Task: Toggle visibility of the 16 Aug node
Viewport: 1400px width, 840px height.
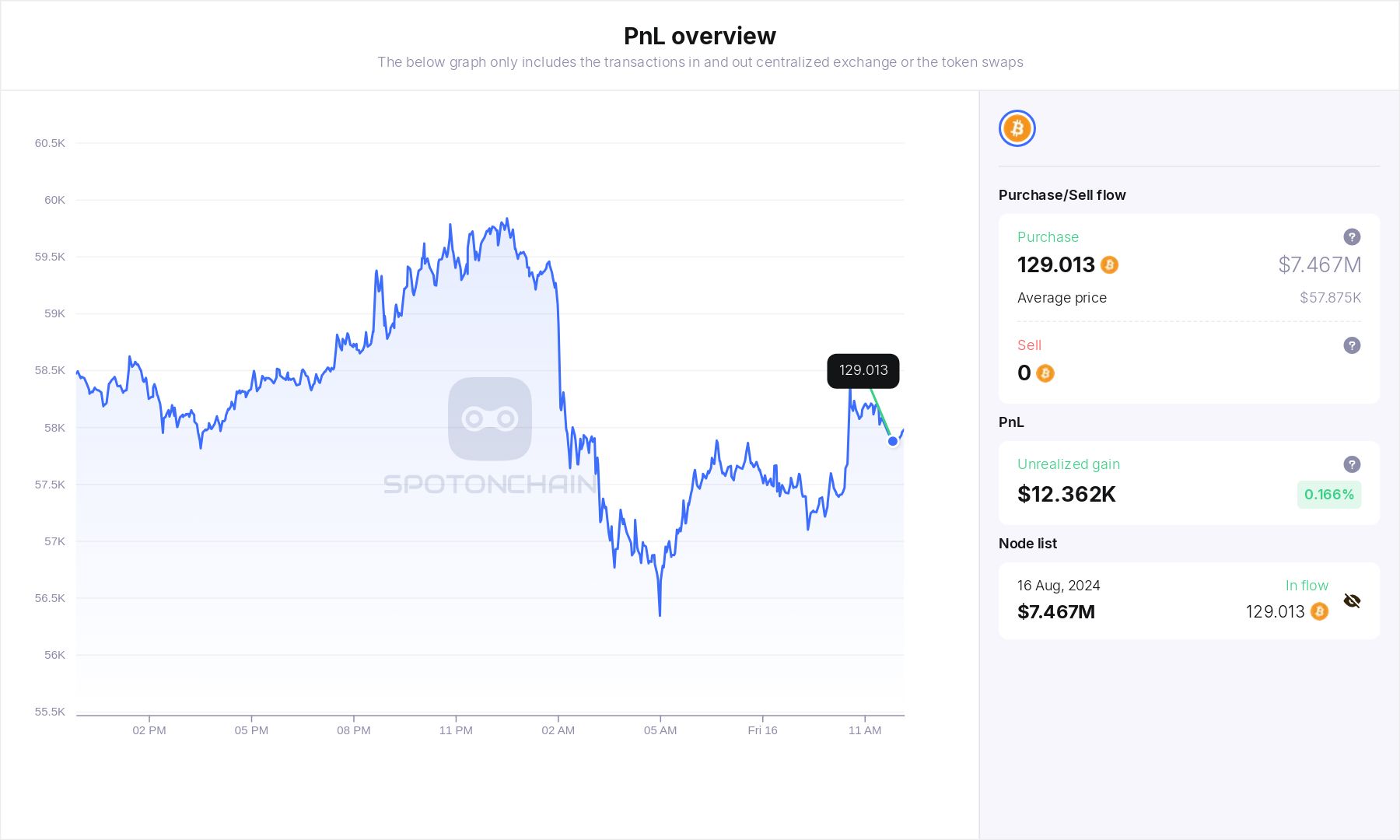Action: [1352, 600]
